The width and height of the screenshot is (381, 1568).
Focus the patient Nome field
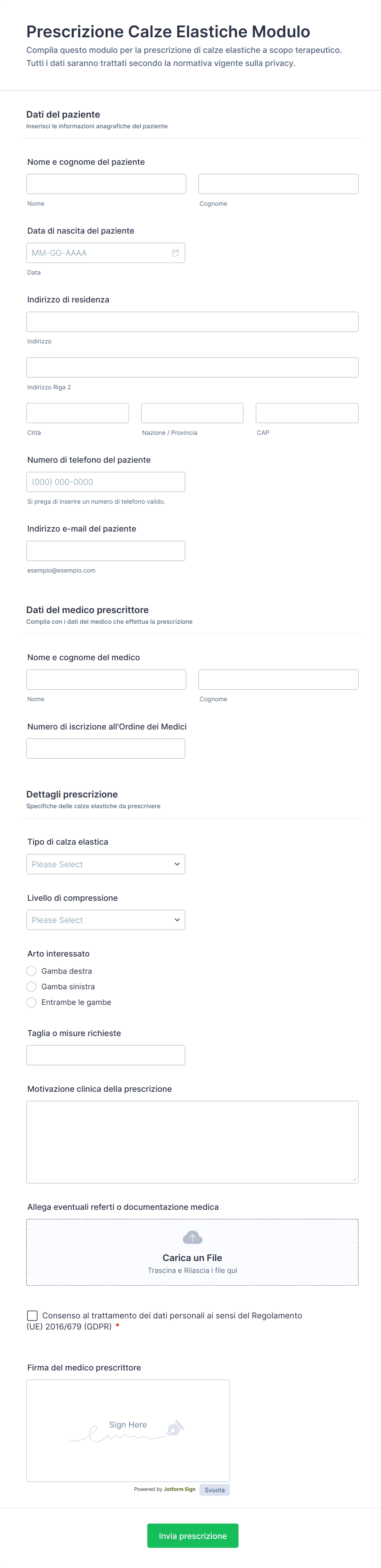[106, 184]
